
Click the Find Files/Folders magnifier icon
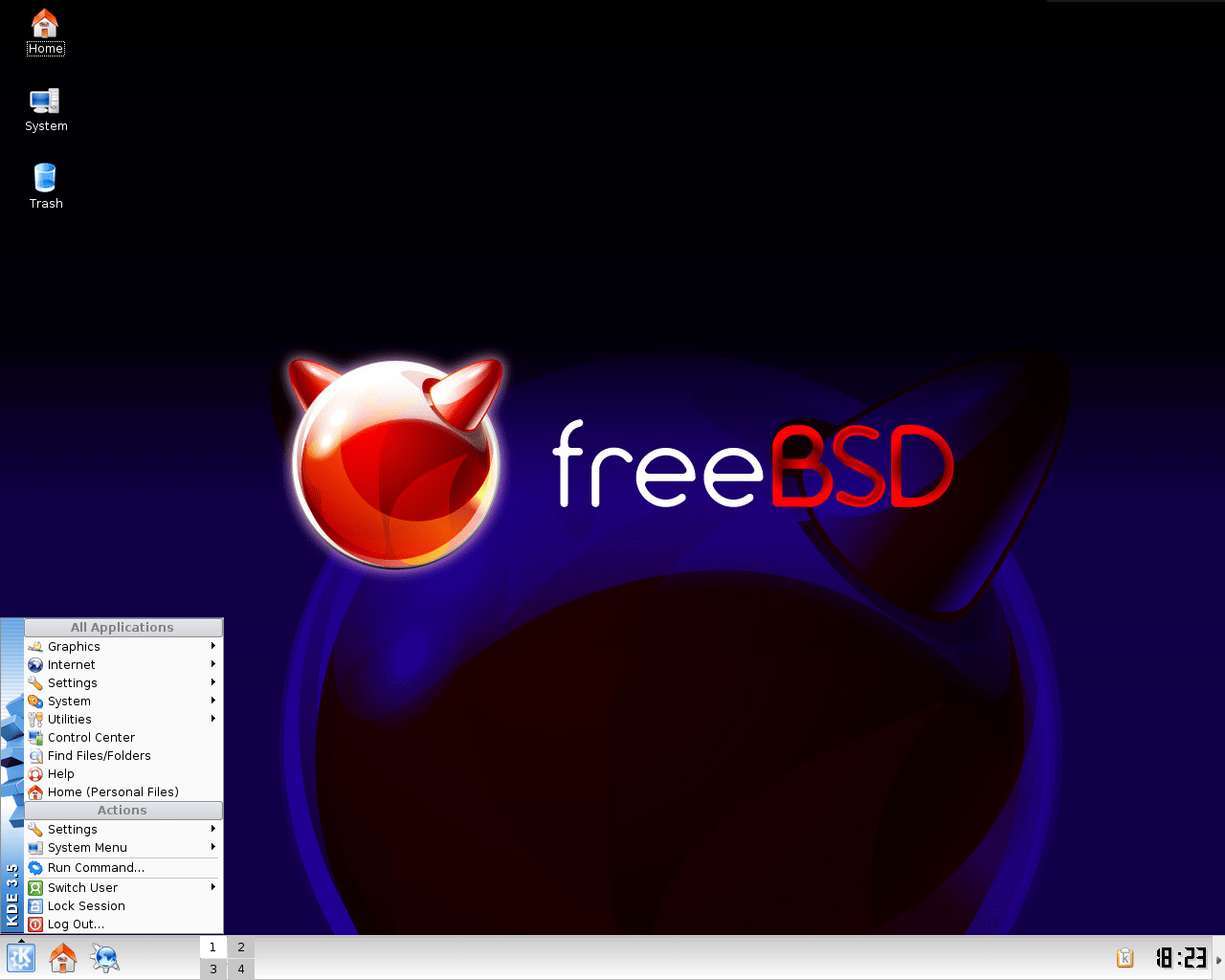35,756
